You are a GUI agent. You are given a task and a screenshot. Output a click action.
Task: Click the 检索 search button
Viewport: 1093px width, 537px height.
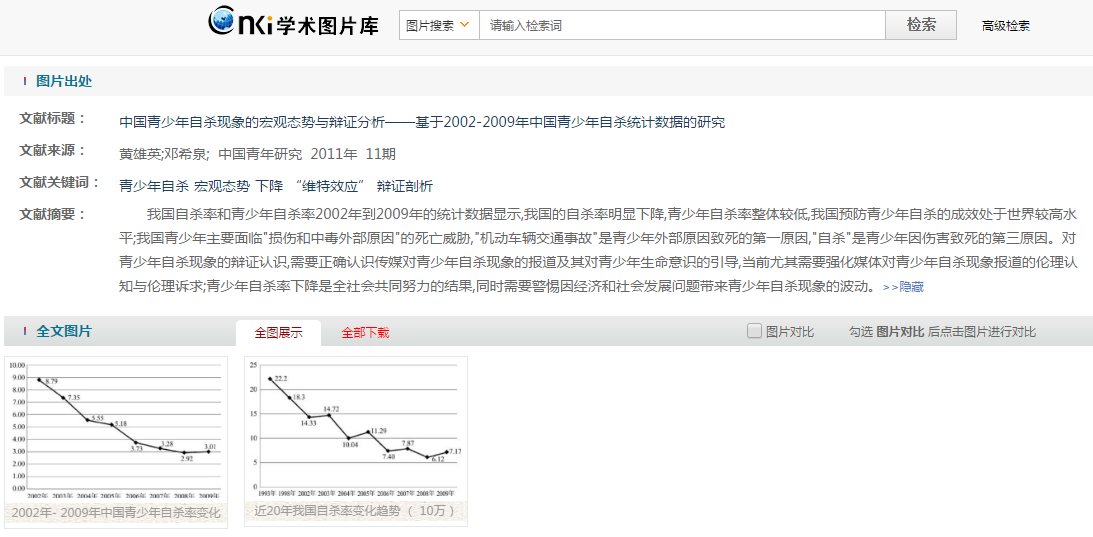coord(921,25)
